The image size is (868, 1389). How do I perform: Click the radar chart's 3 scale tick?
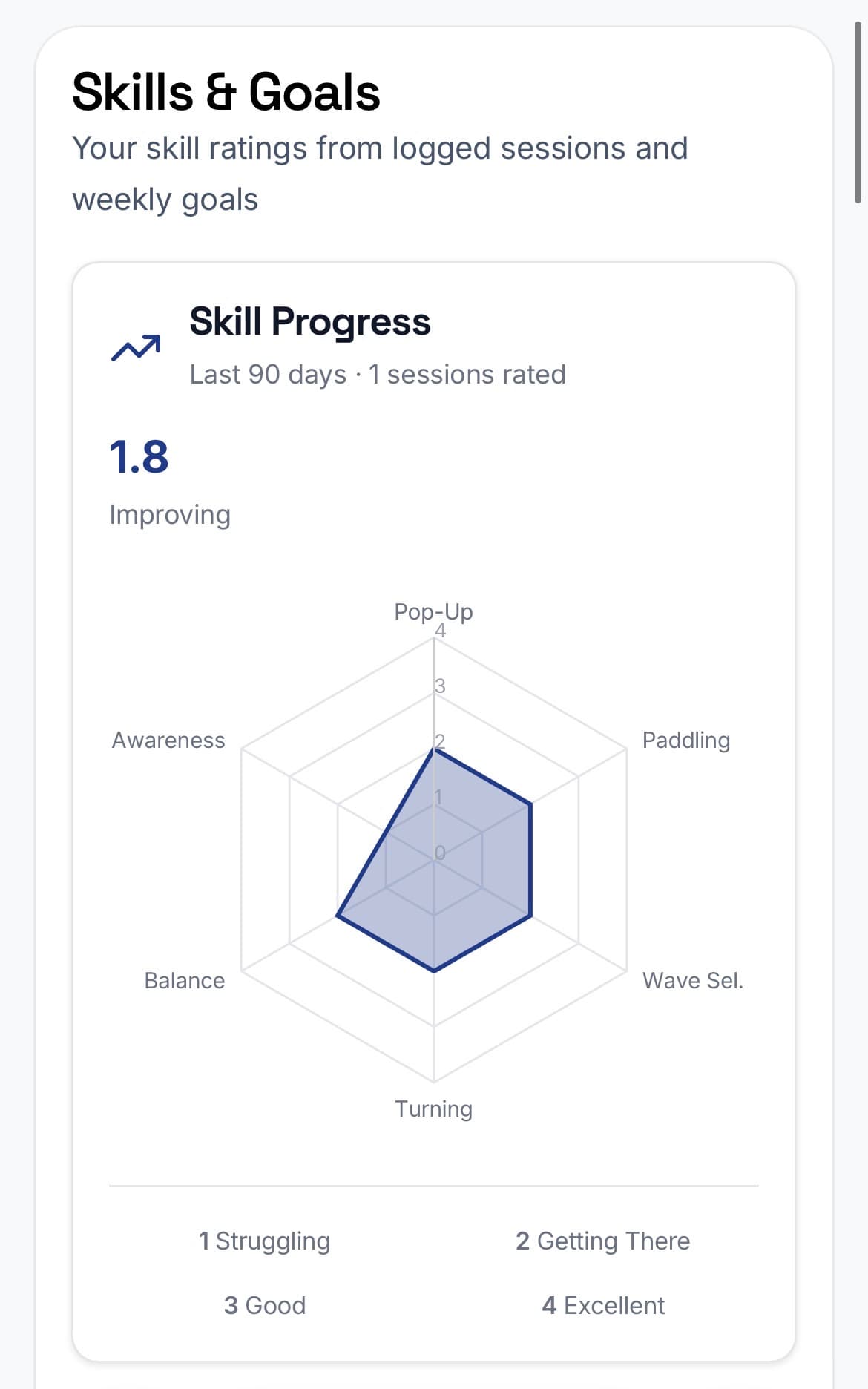coord(440,686)
